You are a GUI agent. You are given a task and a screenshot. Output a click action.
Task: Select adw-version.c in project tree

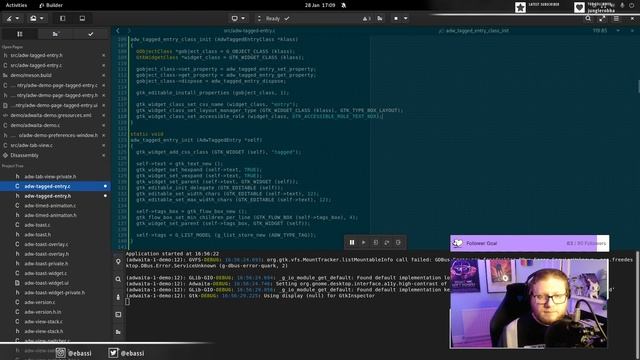55,302
